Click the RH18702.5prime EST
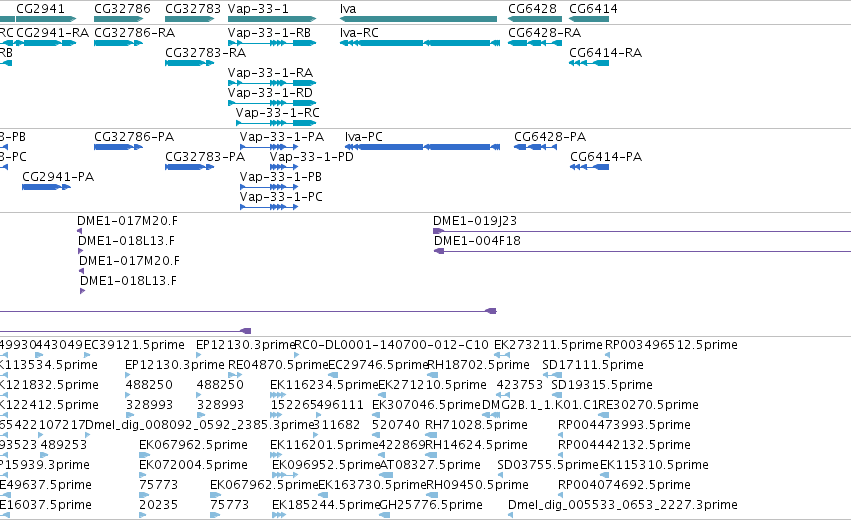851x520 pixels. (x=479, y=365)
